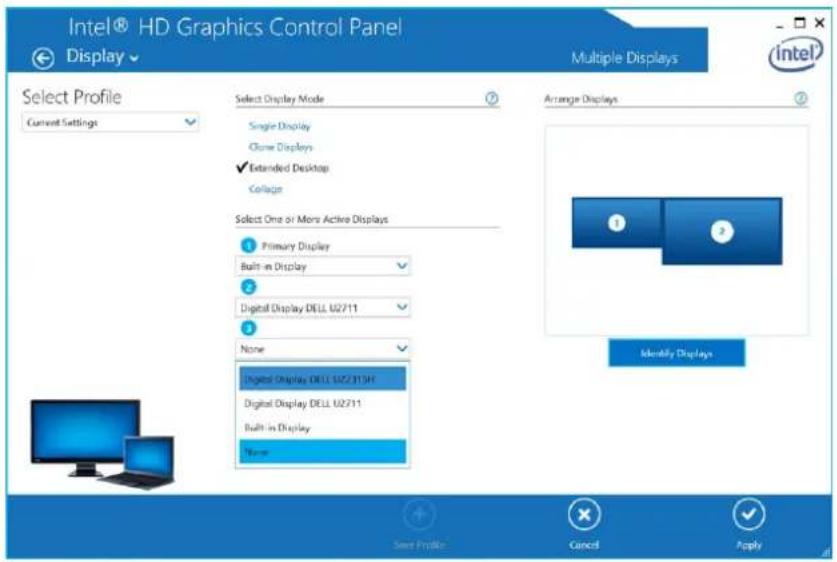The width and height of the screenshot is (837, 562).
Task: Click Multiple Displays header label
Action: point(625,58)
